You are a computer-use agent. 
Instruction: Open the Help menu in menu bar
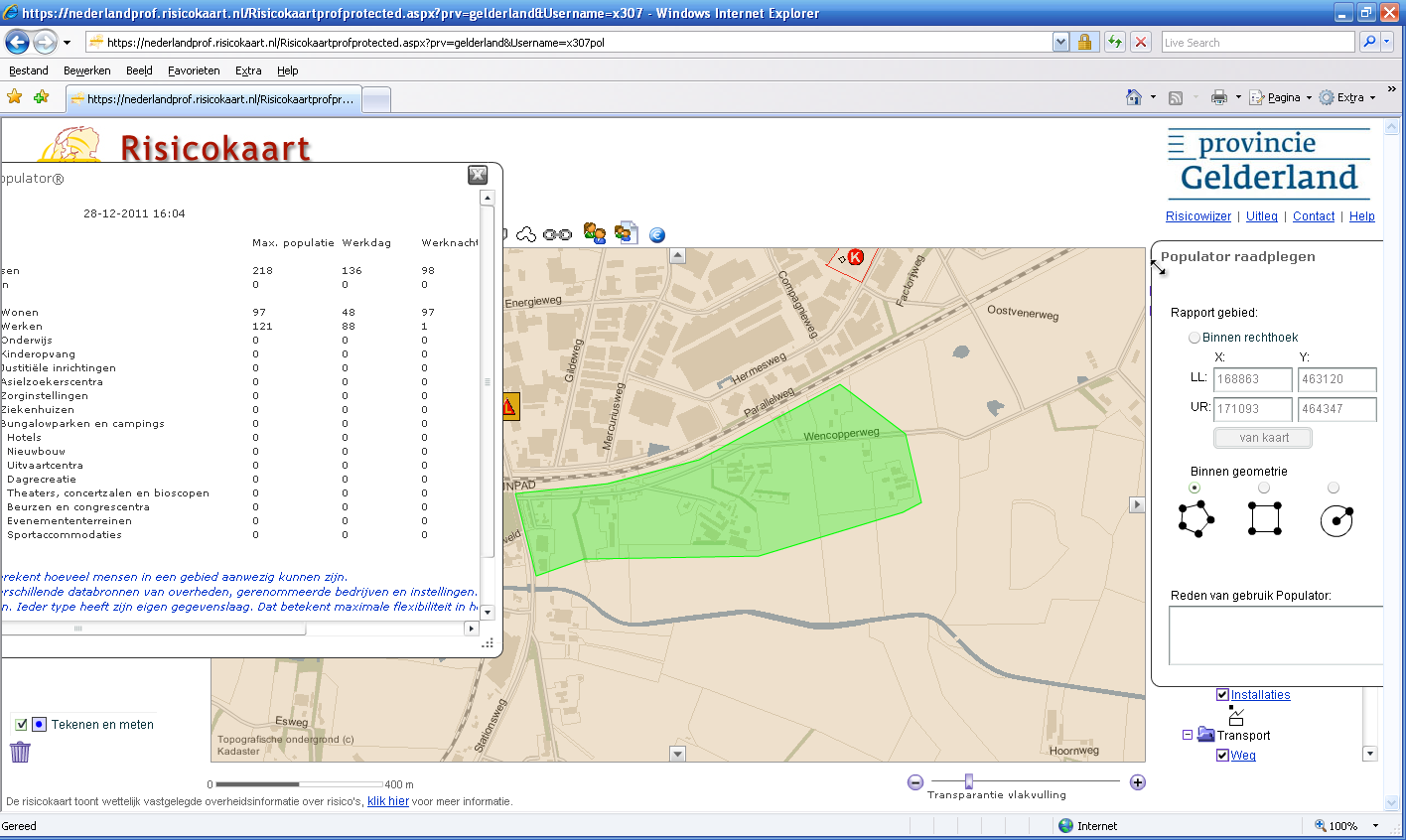coord(288,70)
